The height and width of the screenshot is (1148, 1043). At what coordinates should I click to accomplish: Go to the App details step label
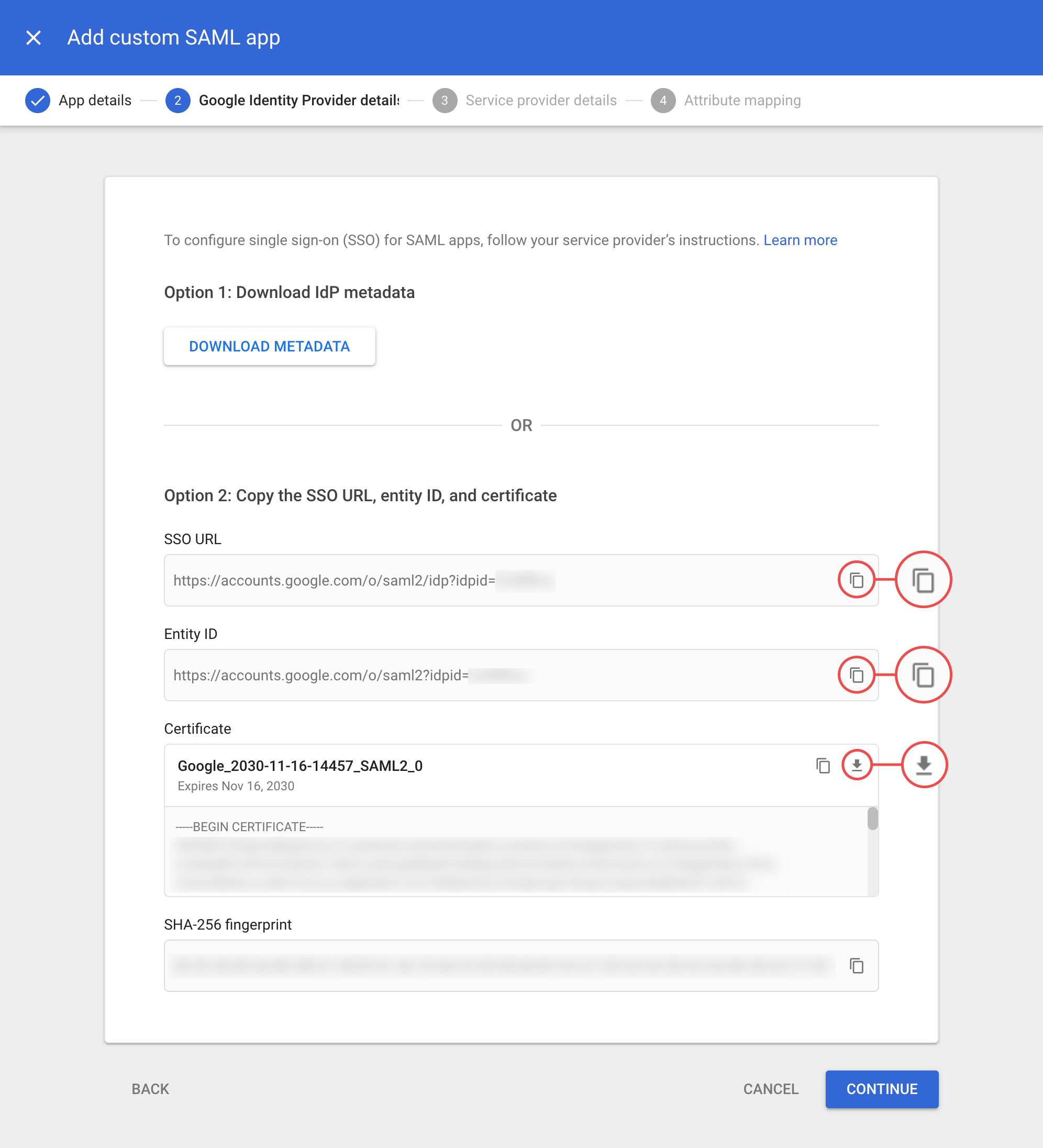[x=95, y=100]
